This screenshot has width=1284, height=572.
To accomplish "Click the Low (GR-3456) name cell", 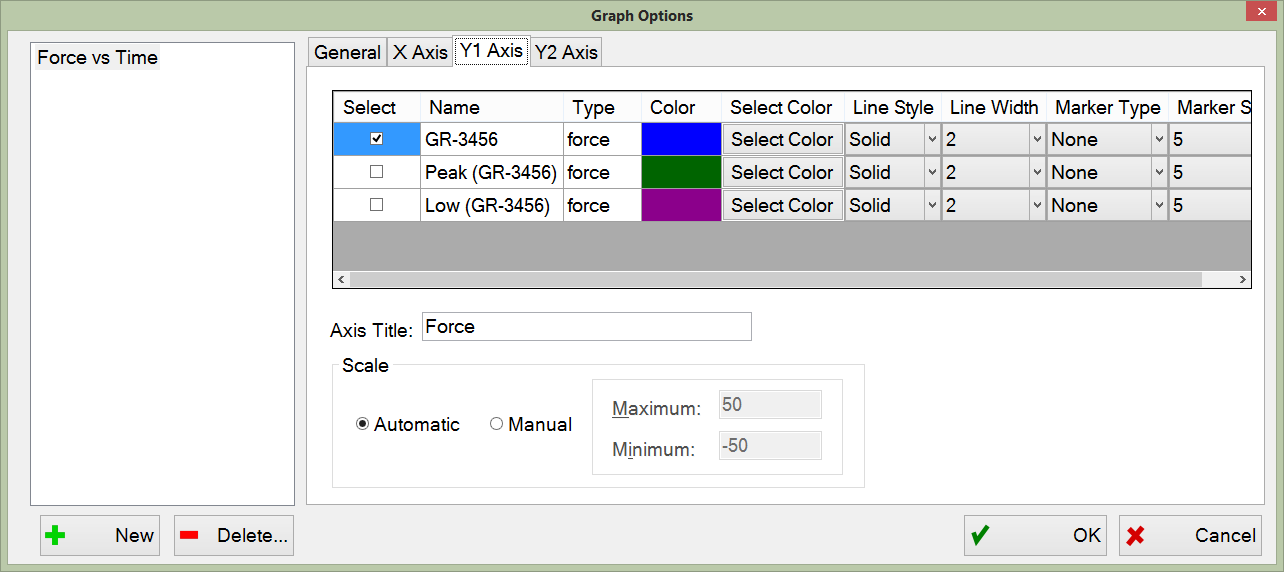I will pos(492,205).
